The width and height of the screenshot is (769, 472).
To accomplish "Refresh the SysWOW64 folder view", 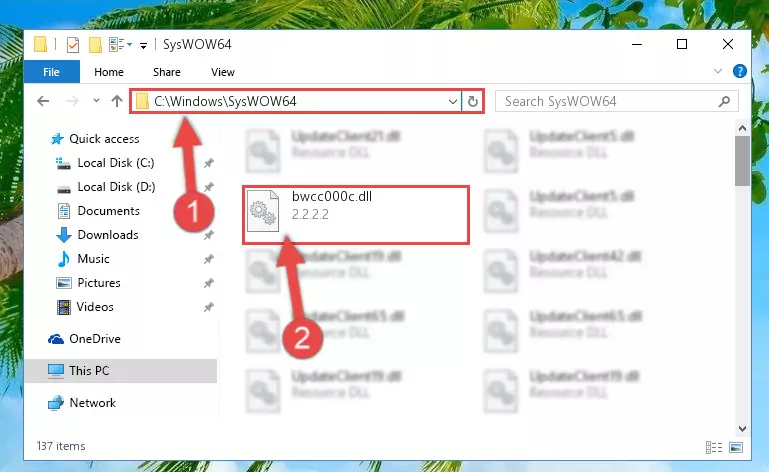I will point(473,102).
